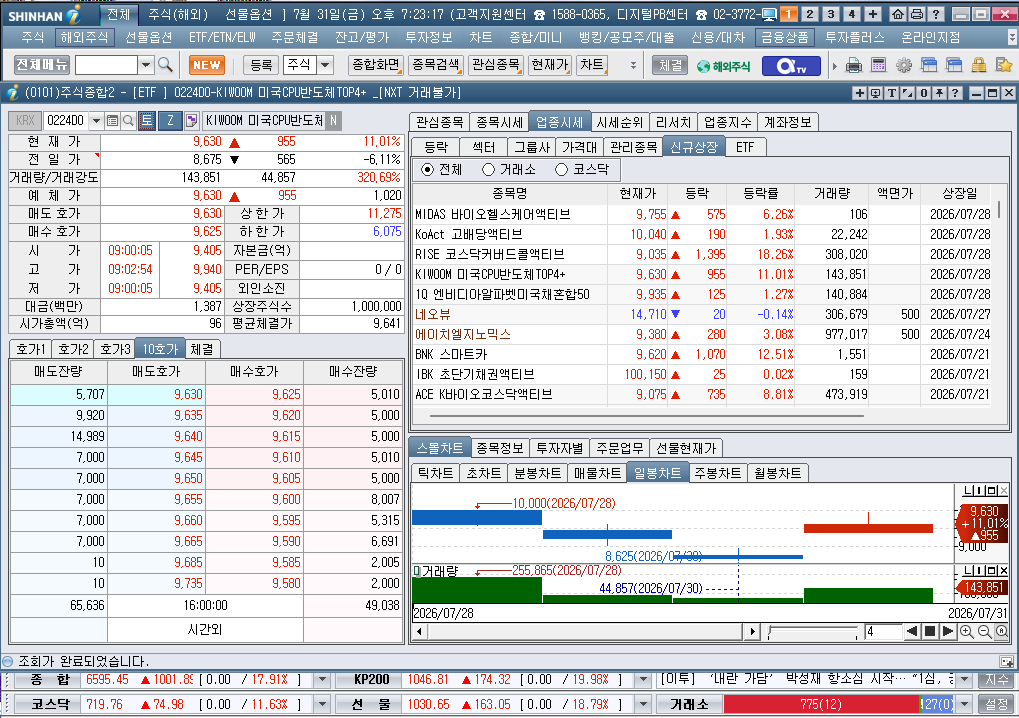Click the add-screen icon in status bar
The width and height of the screenshot is (1019, 718).
[x=1006, y=661]
